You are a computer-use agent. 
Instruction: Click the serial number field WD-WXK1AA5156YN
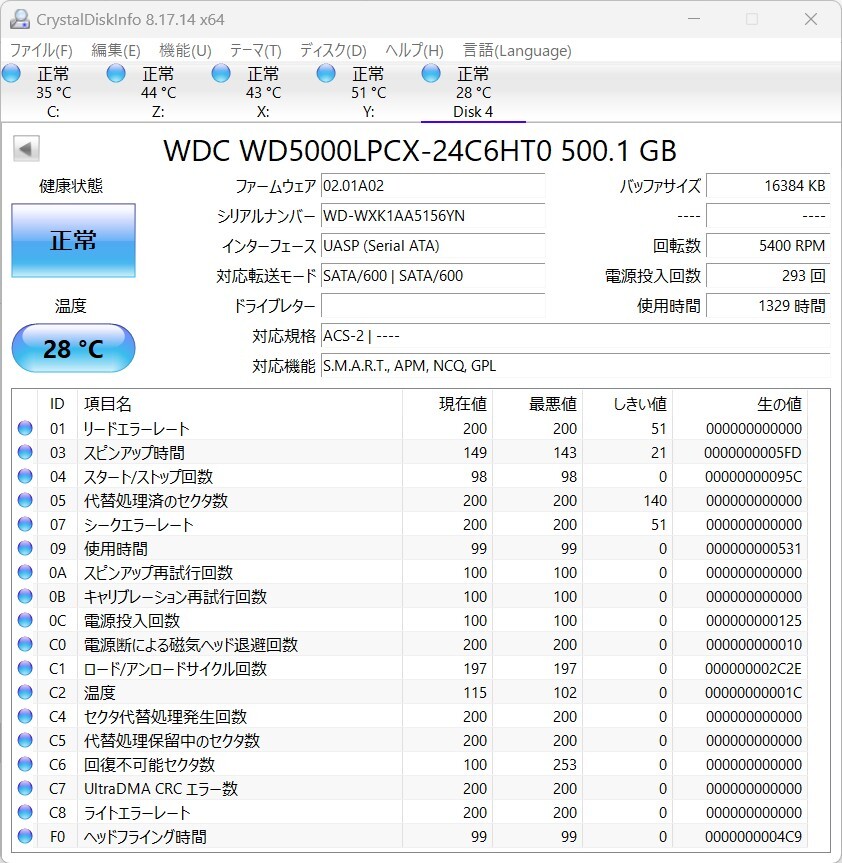[x=433, y=216]
